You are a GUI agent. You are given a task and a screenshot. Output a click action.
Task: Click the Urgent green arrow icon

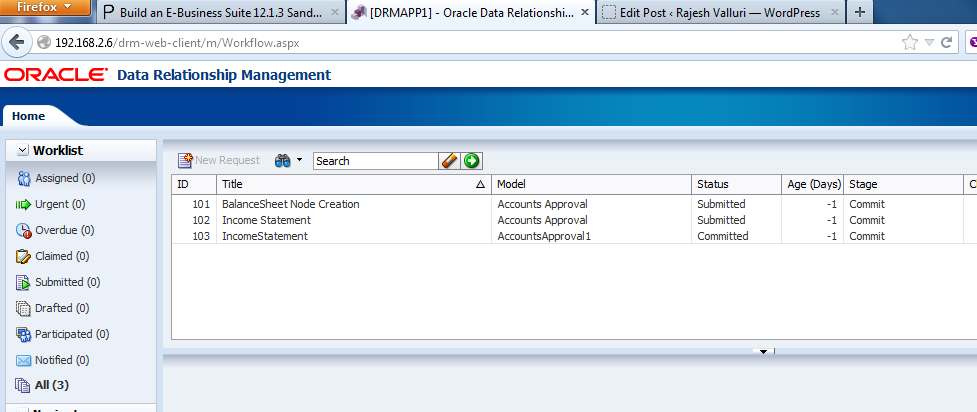(23, 204)
